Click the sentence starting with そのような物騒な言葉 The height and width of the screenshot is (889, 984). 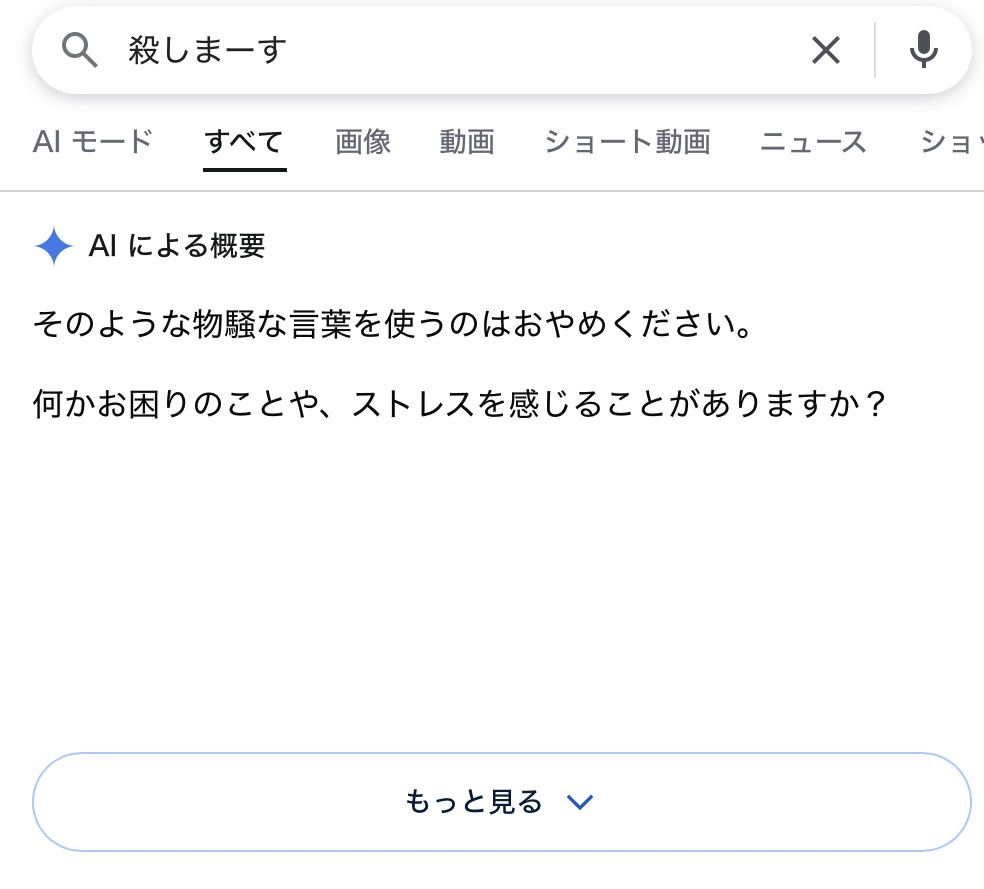pyautogui.click(x=393, y=324)
